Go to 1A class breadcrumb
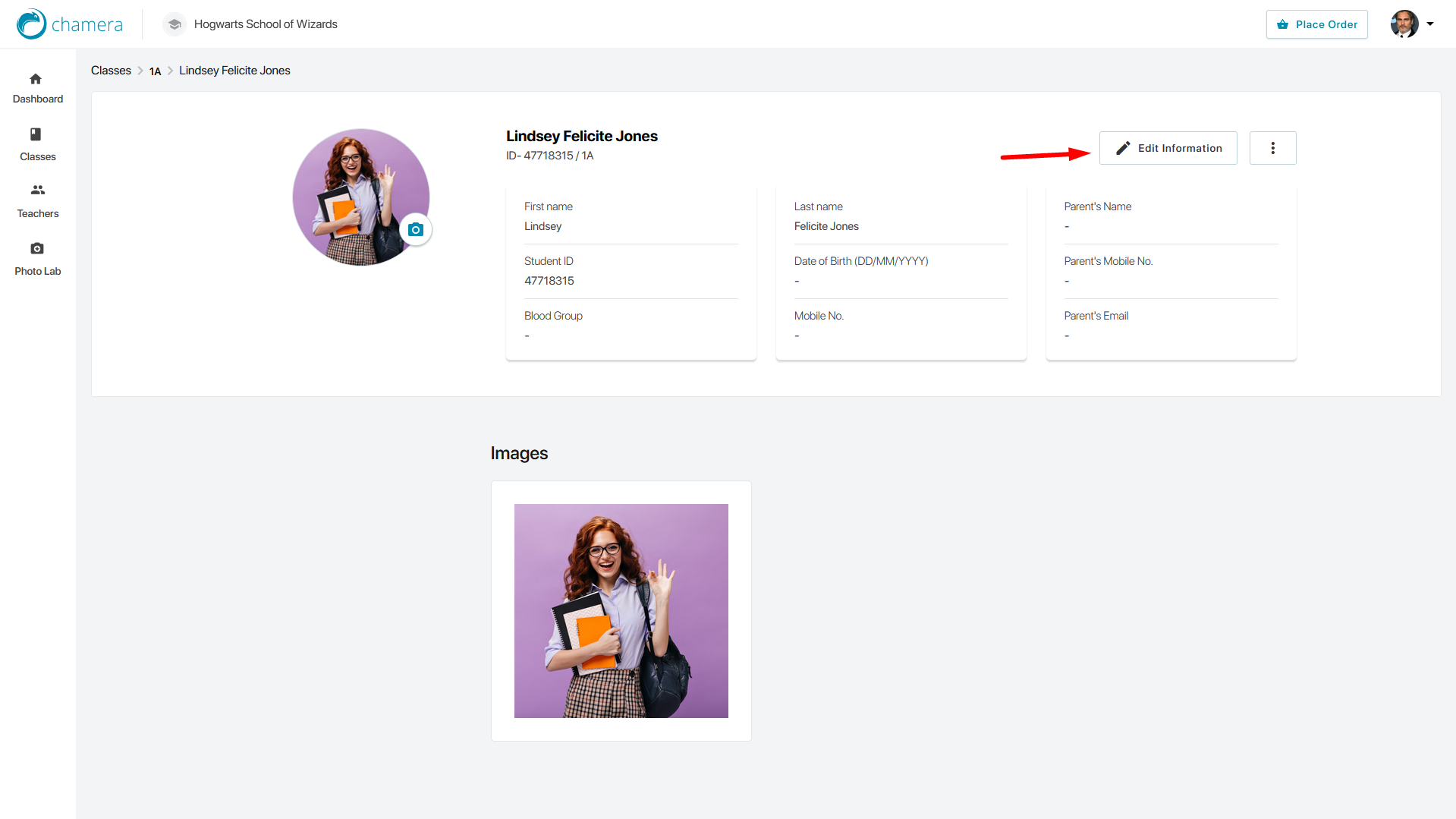Viewport: 1456px width, 819px height. pyautogui.click(x=155, y=71)
